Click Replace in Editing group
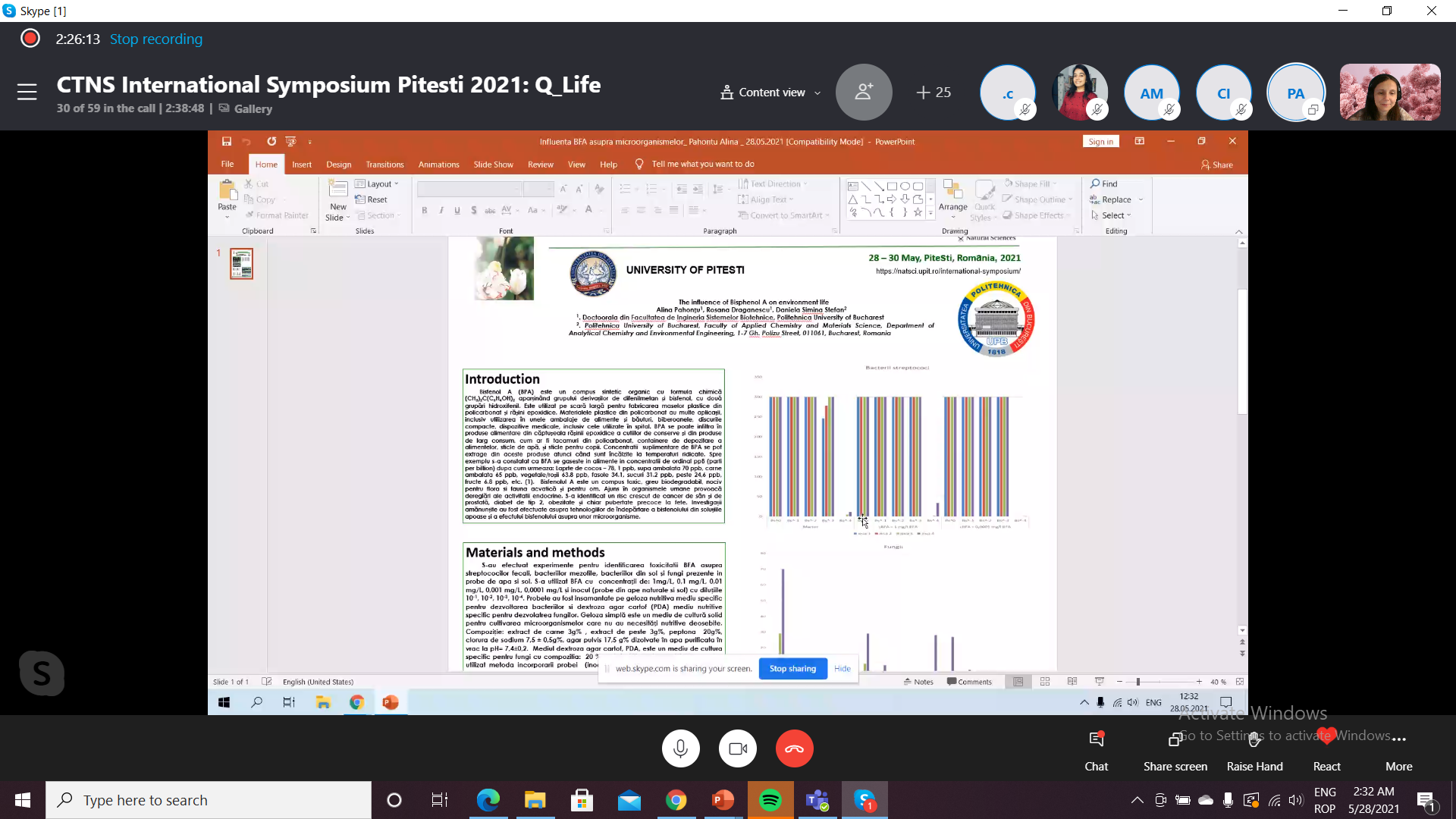1456x819 pixels. [1111, 199]
